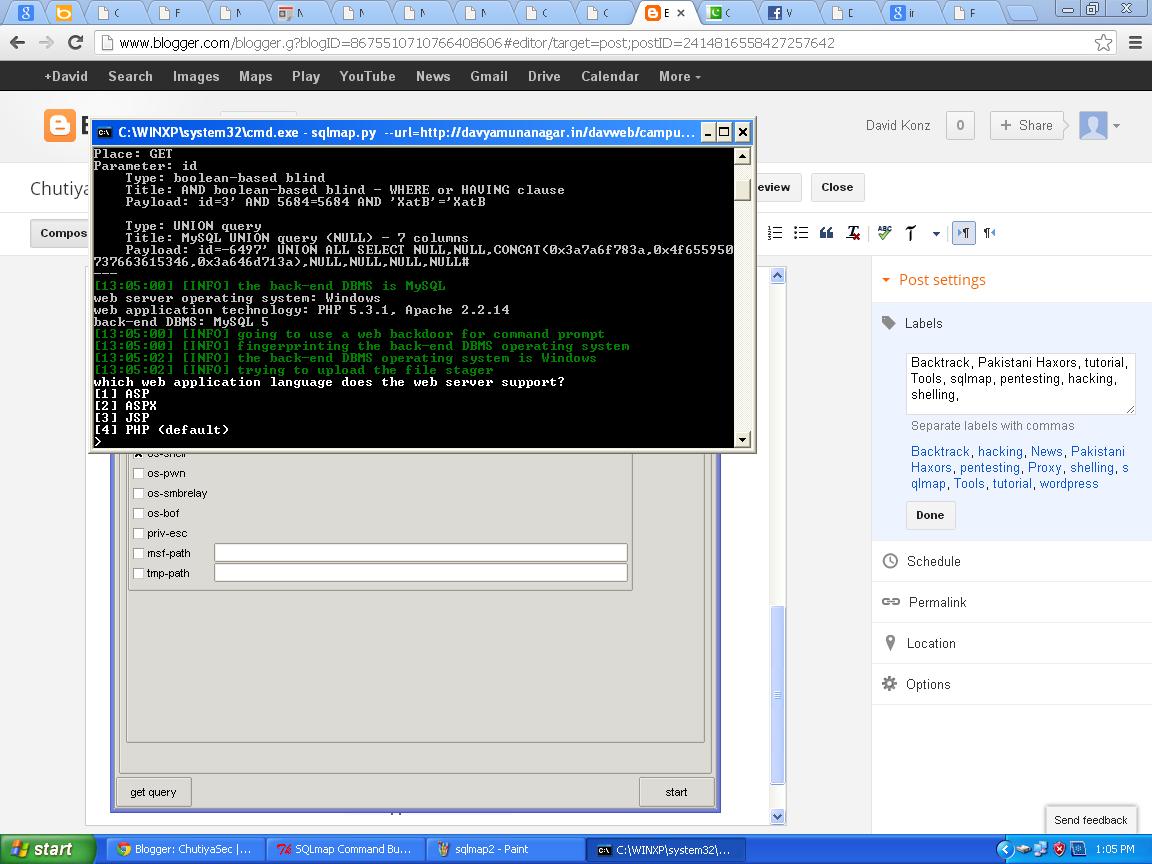
Task: Click the Schedule clock icon
Action: tap(890, 561)
